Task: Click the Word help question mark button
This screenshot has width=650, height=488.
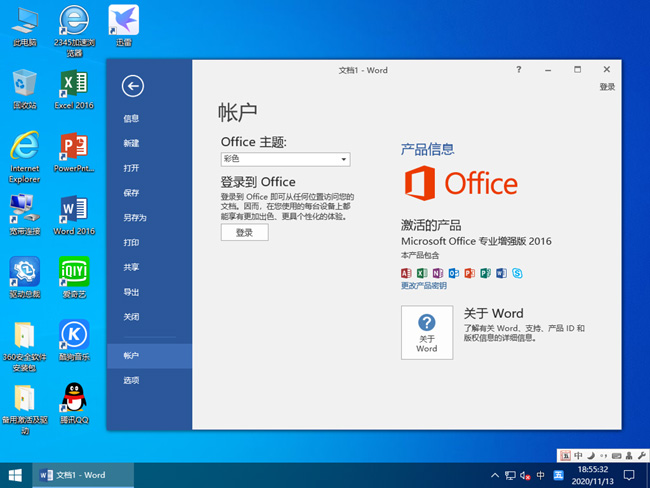Action: (519, 69)
